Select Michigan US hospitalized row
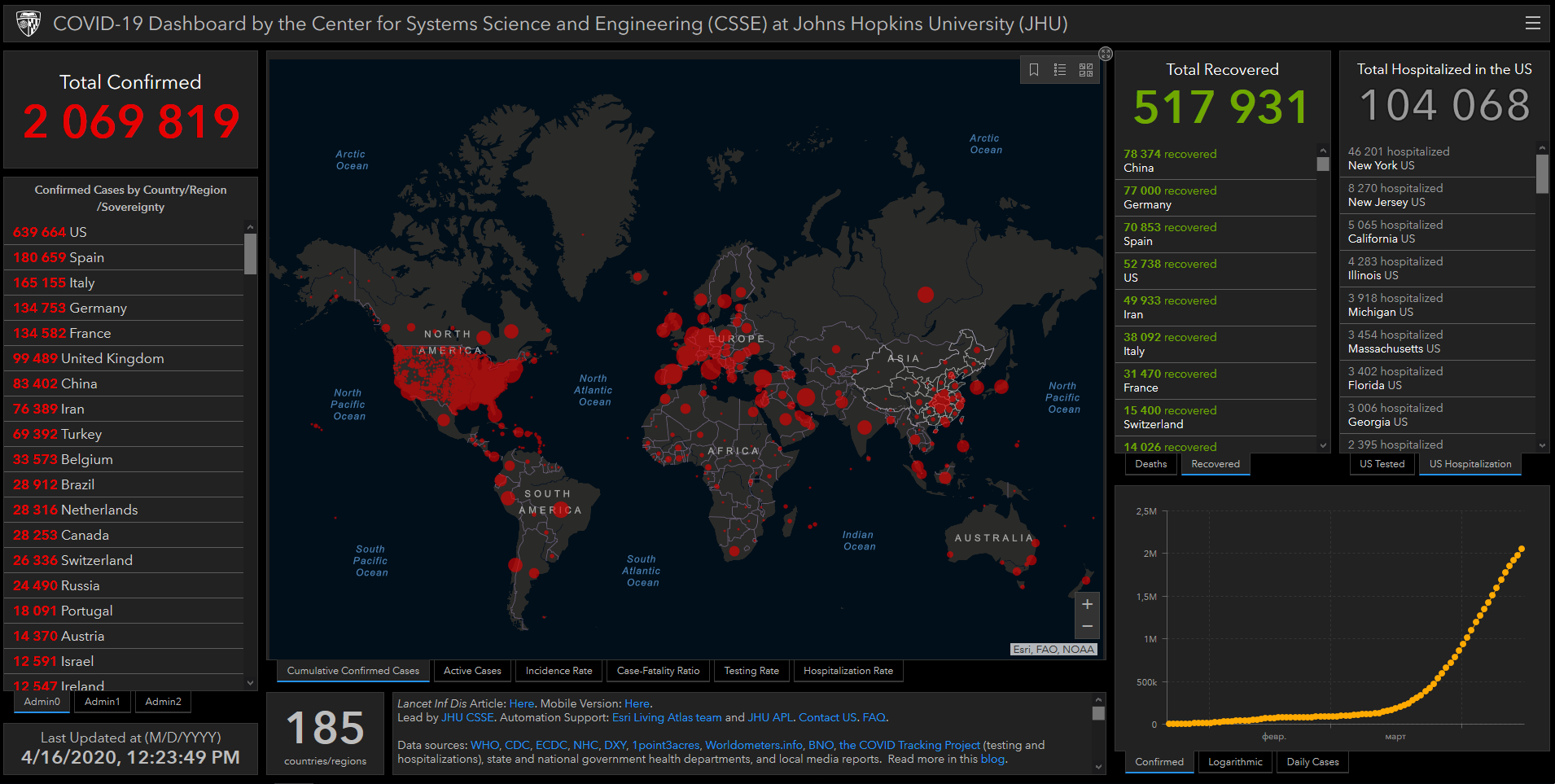1555x784 pixels. pos(1438,304)
